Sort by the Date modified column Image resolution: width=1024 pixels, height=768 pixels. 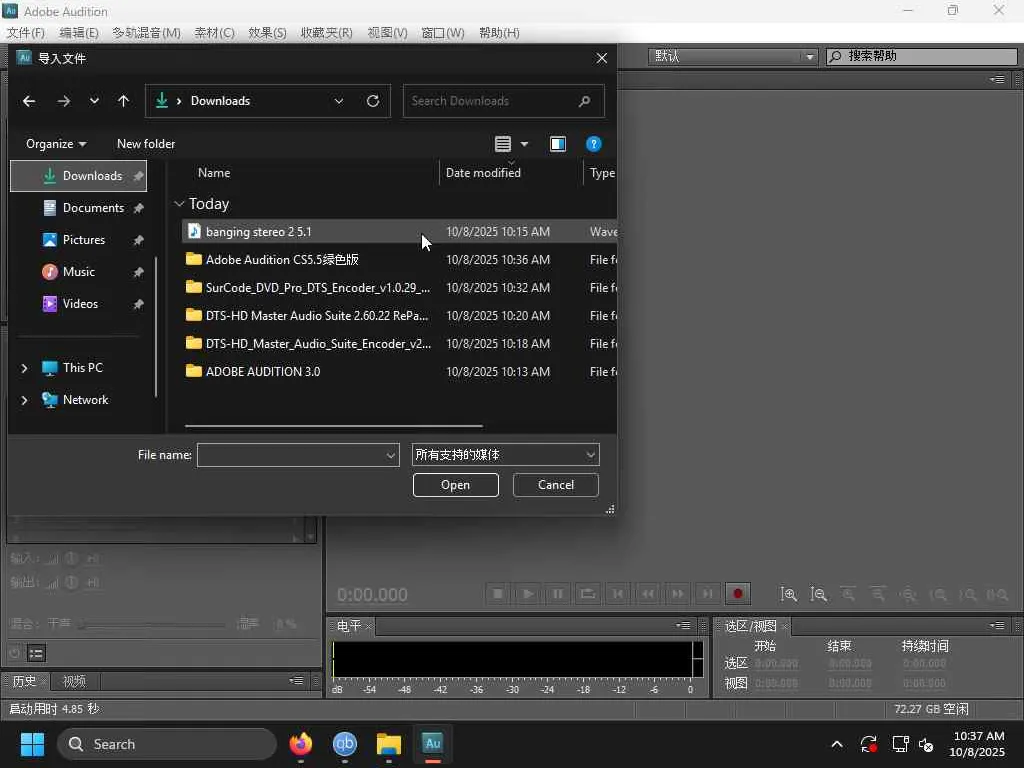pyautogui.click(x=483, y=172)
